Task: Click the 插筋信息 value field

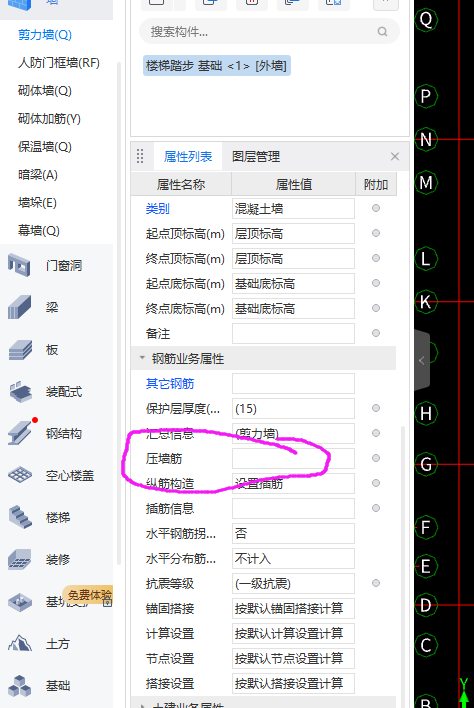Action: (x=293, y=509)
